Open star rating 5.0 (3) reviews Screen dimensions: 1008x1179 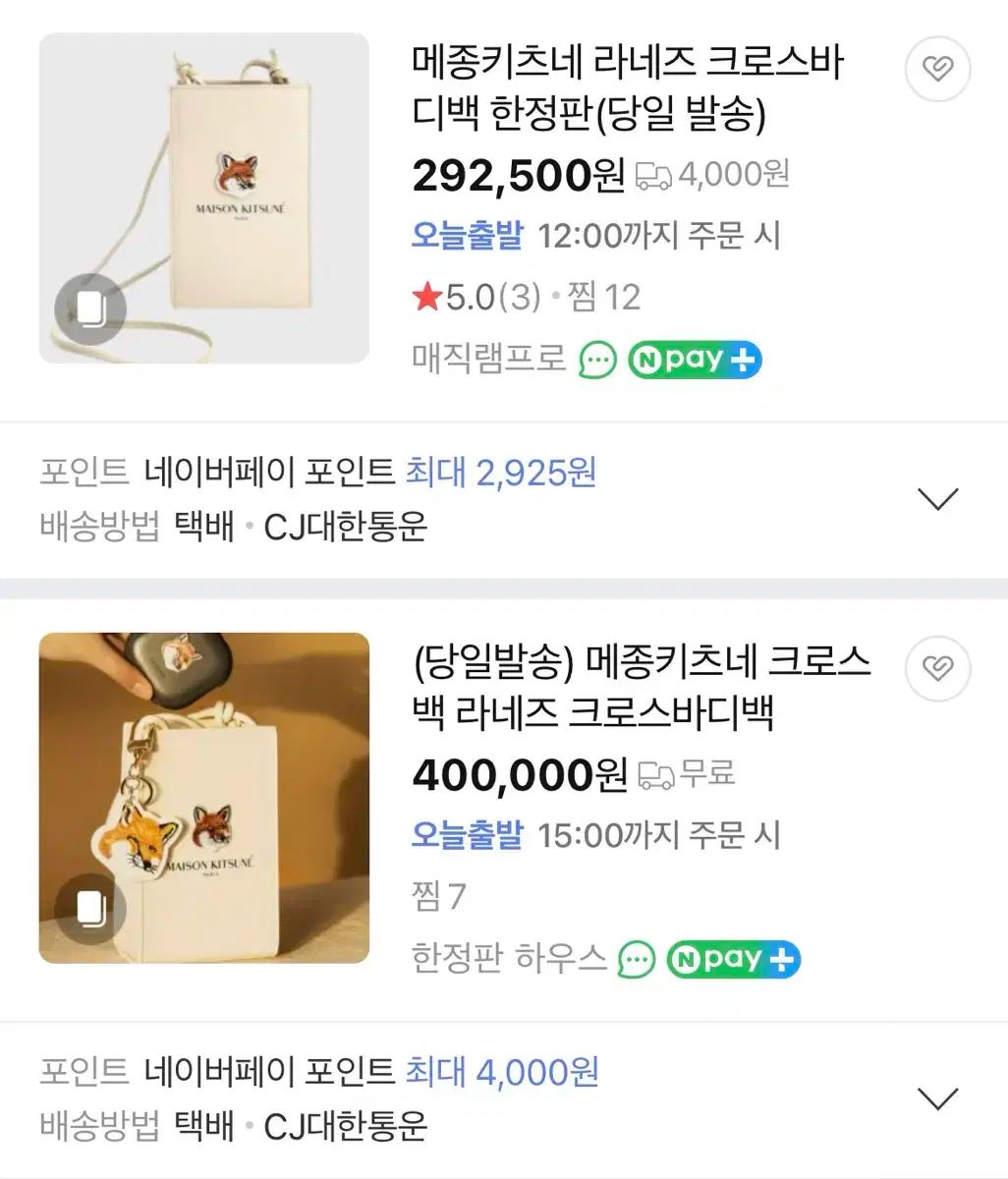point(477,297)
